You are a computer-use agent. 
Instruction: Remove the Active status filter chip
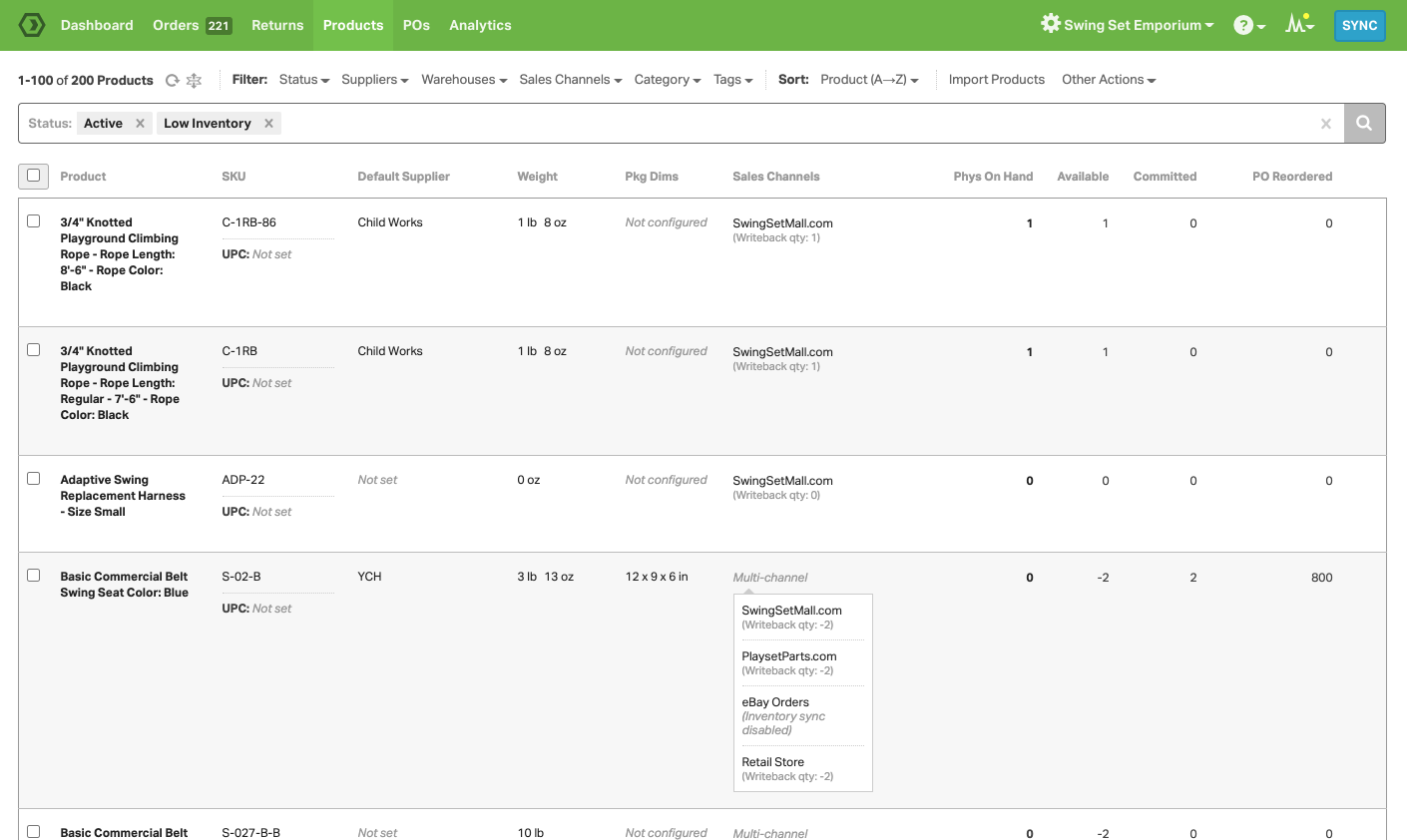[x=139, y=123]
